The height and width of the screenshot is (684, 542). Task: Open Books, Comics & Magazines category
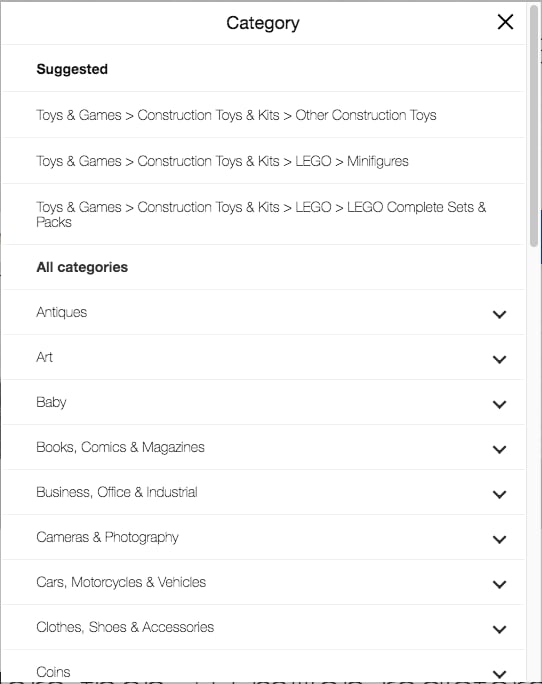tap(263, 447)
